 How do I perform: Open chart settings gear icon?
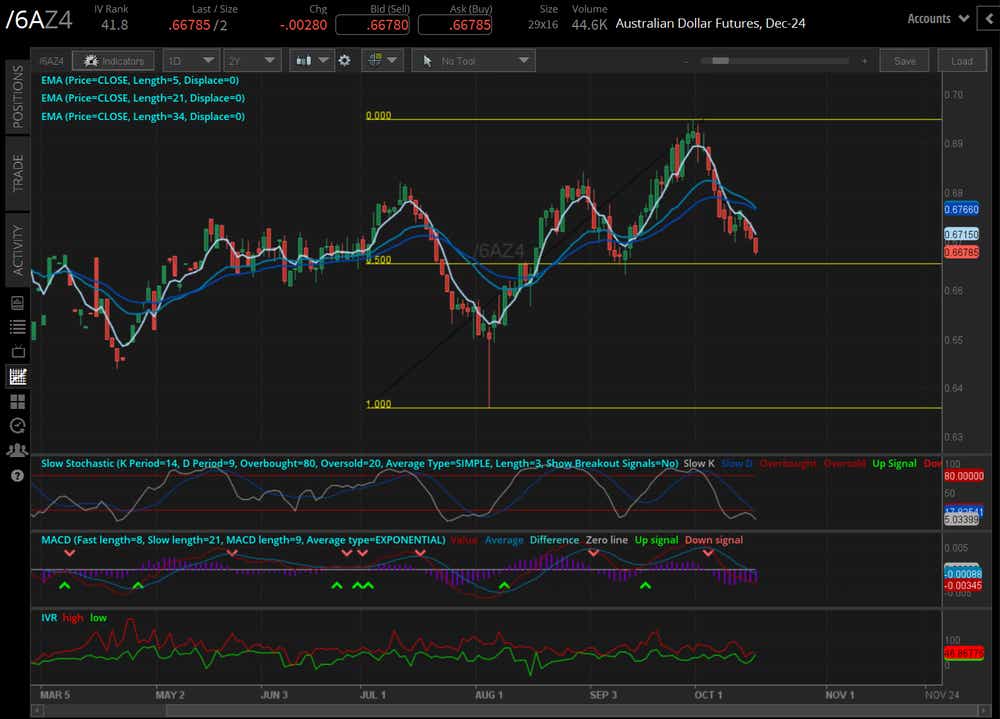344,61
